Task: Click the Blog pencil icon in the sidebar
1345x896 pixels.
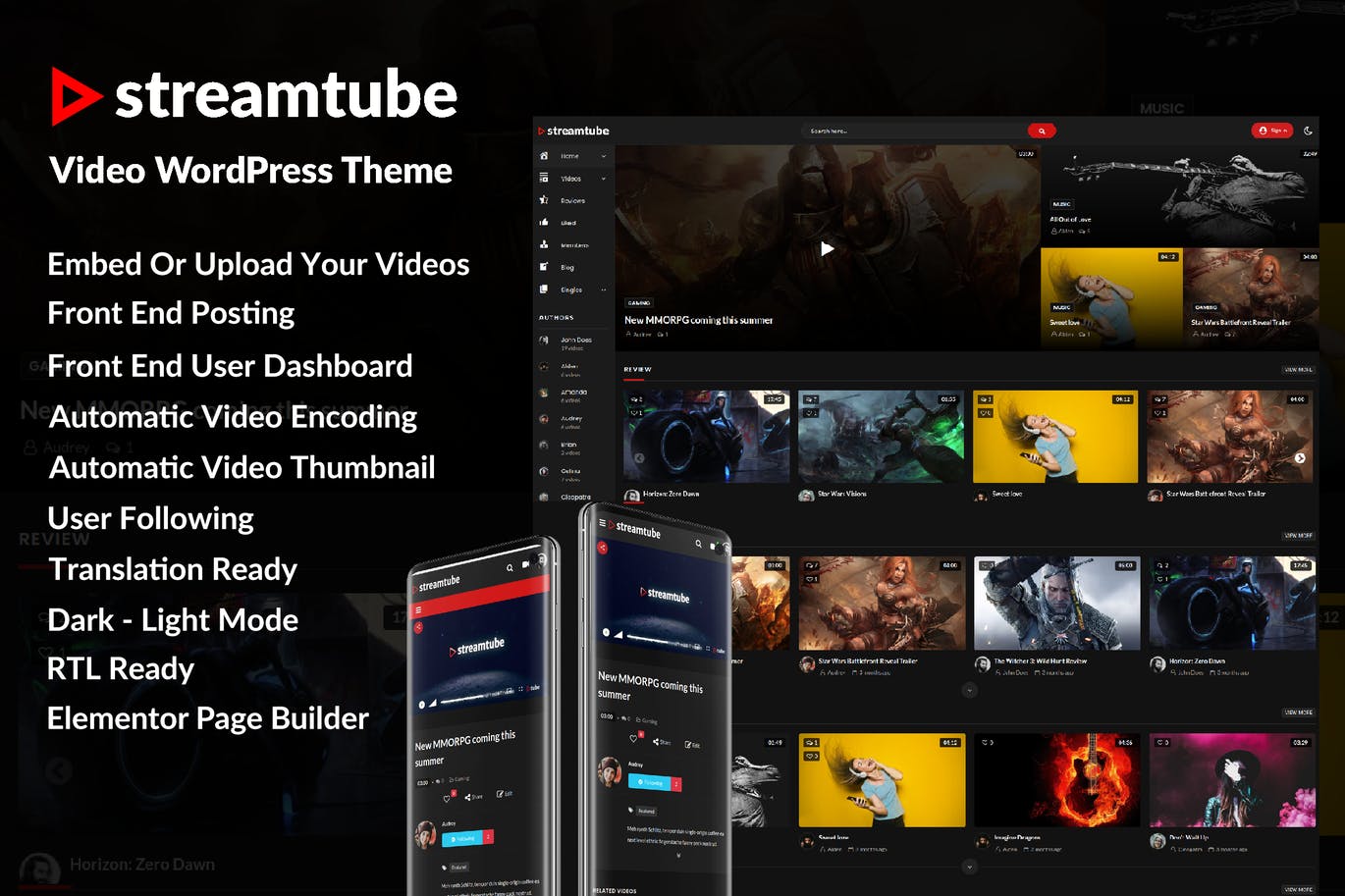Action: (x=543, y=266)
